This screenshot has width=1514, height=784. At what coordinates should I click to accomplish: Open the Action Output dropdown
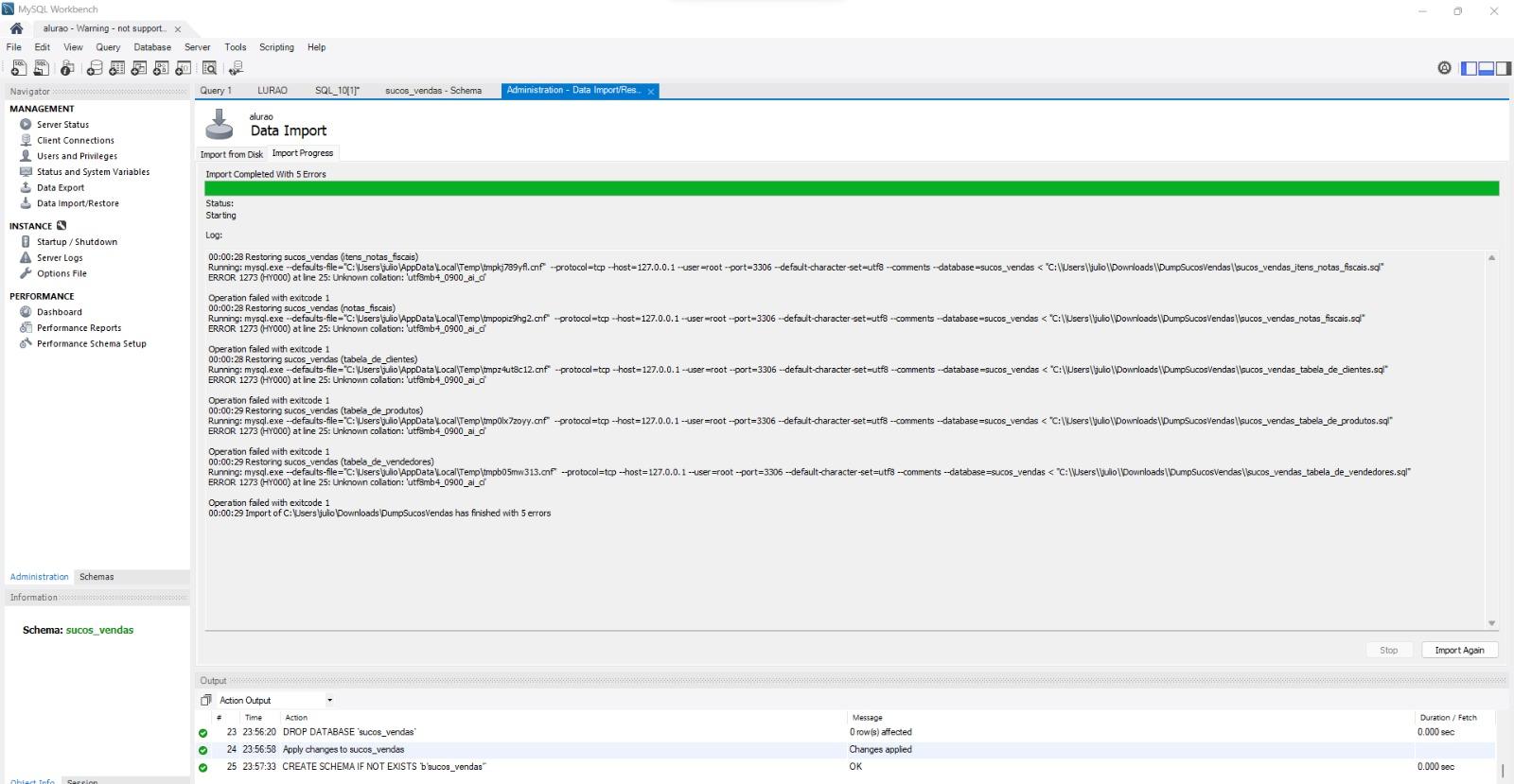click(275, 700)
